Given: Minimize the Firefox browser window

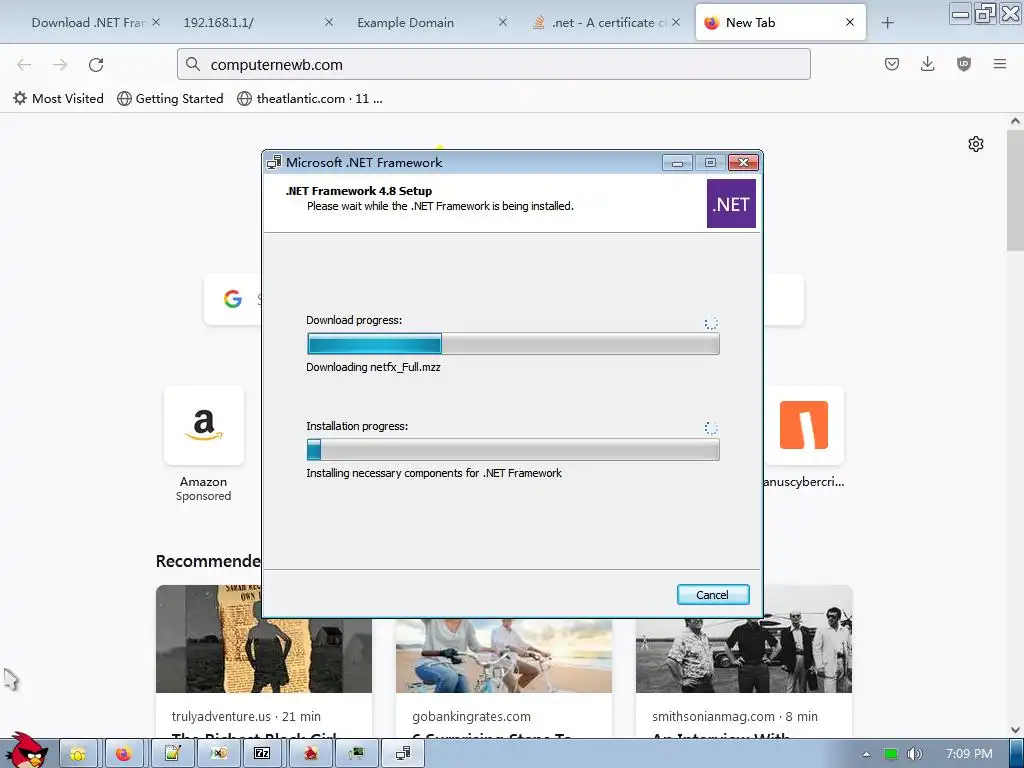Looking at the screenshot, I should click(x=960, y=13).
